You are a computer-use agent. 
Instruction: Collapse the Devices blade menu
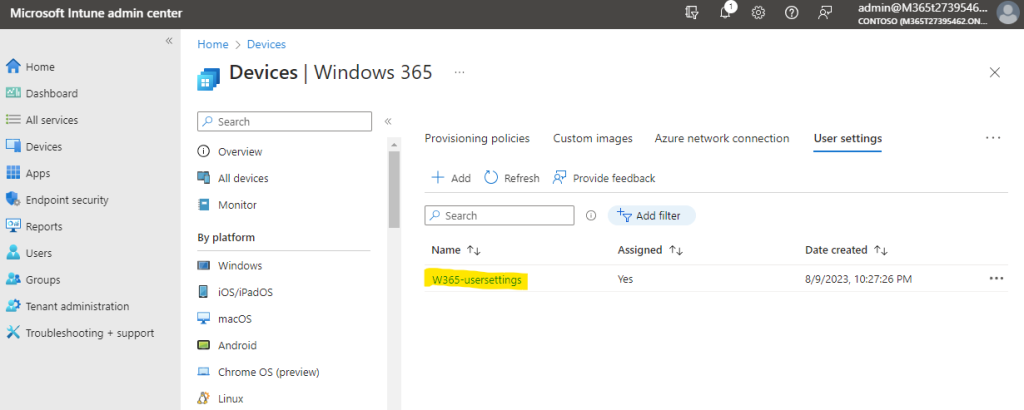(x=387, y=121)
